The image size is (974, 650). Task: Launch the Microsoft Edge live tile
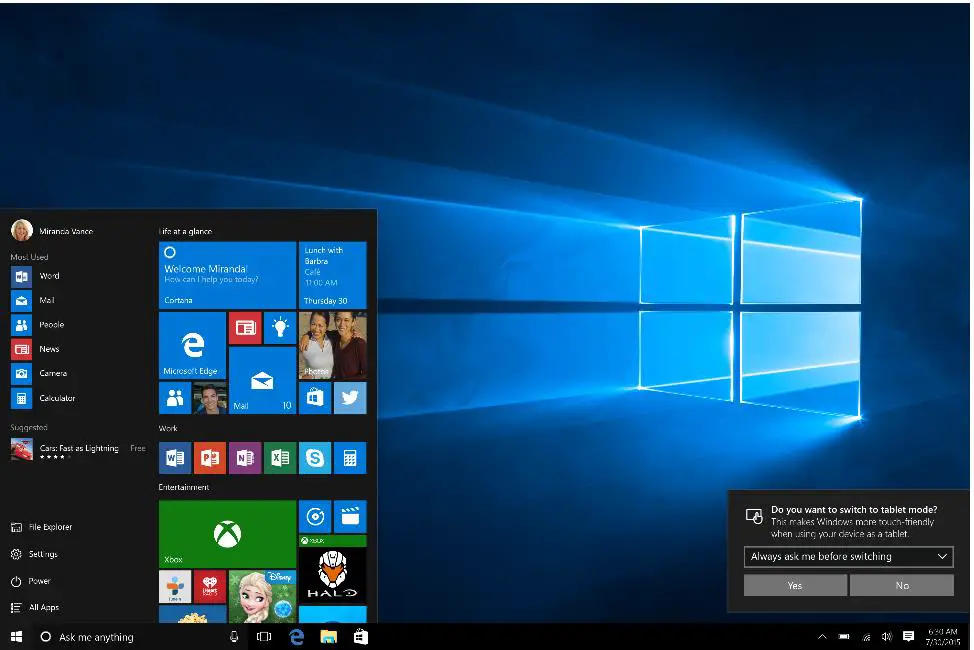pyautogui.click(x=192, y=345)
